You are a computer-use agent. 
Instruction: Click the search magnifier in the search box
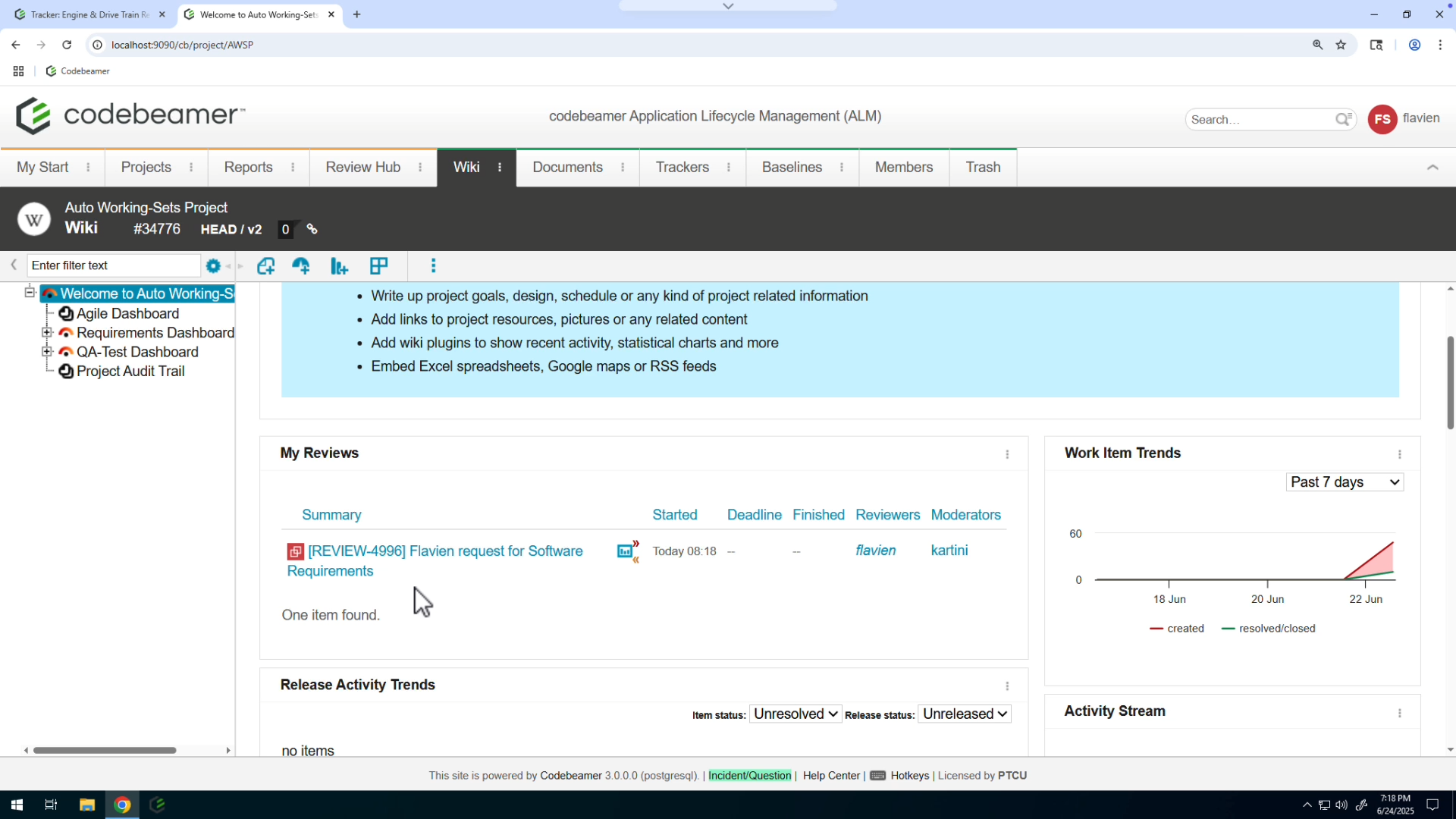1344,119
